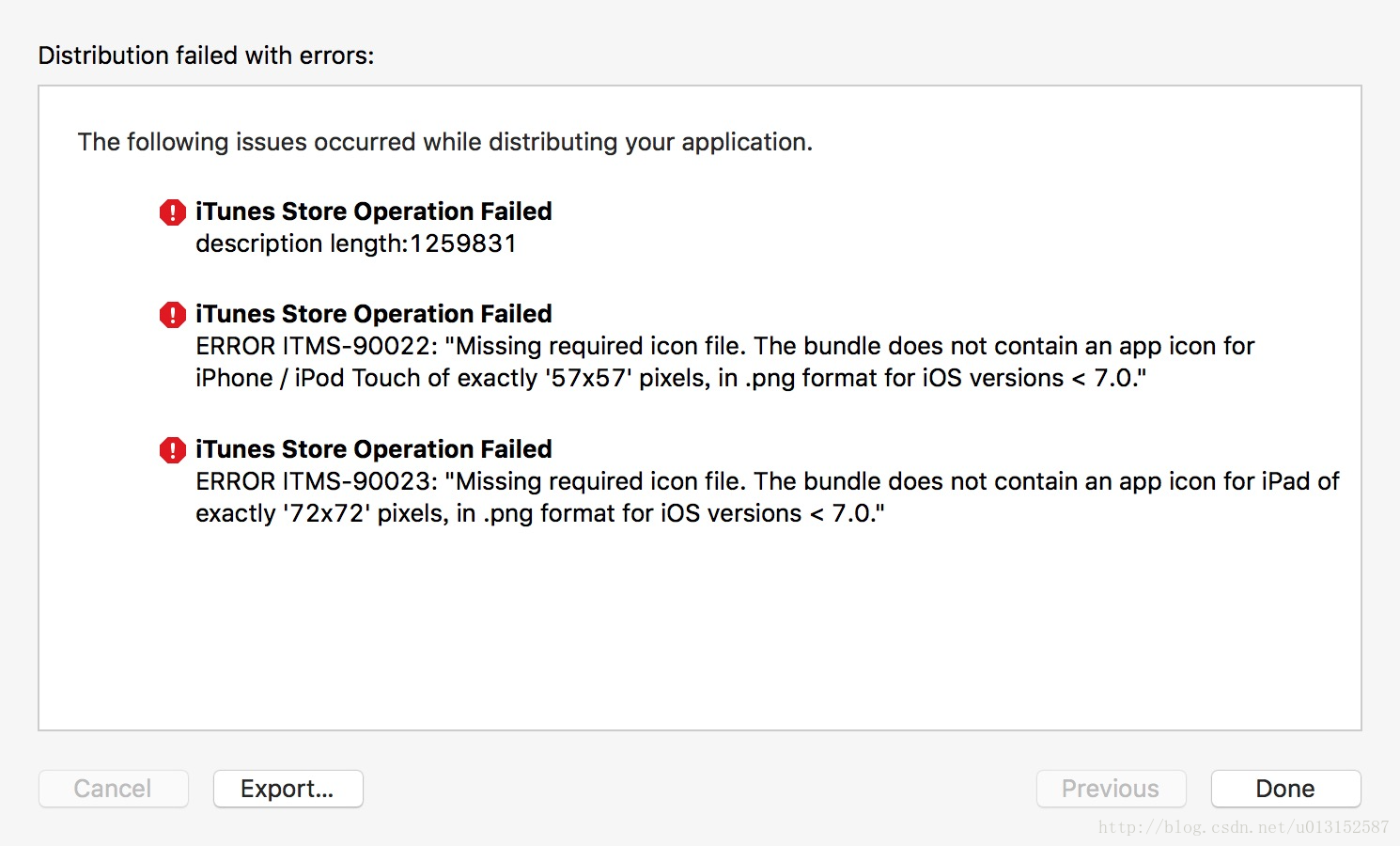Click the error icon for the ITMS-90023 failure

tap(173, 450)
